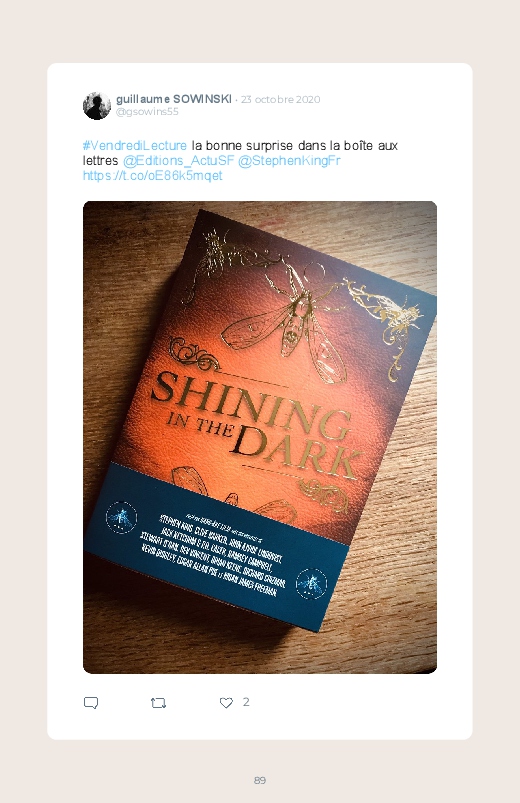520x803 pixels.
Task: Open the #VendrediLecture hashtag
Action: pyautogui.click(x=135, y=145)
